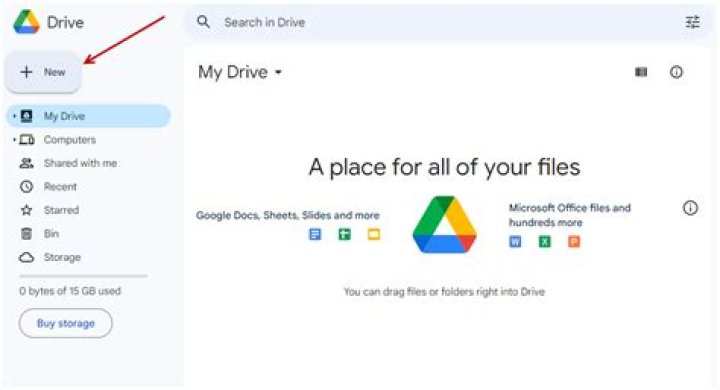
Task: Click the My Drive sidebar drive icon
Action: point(27,116)
